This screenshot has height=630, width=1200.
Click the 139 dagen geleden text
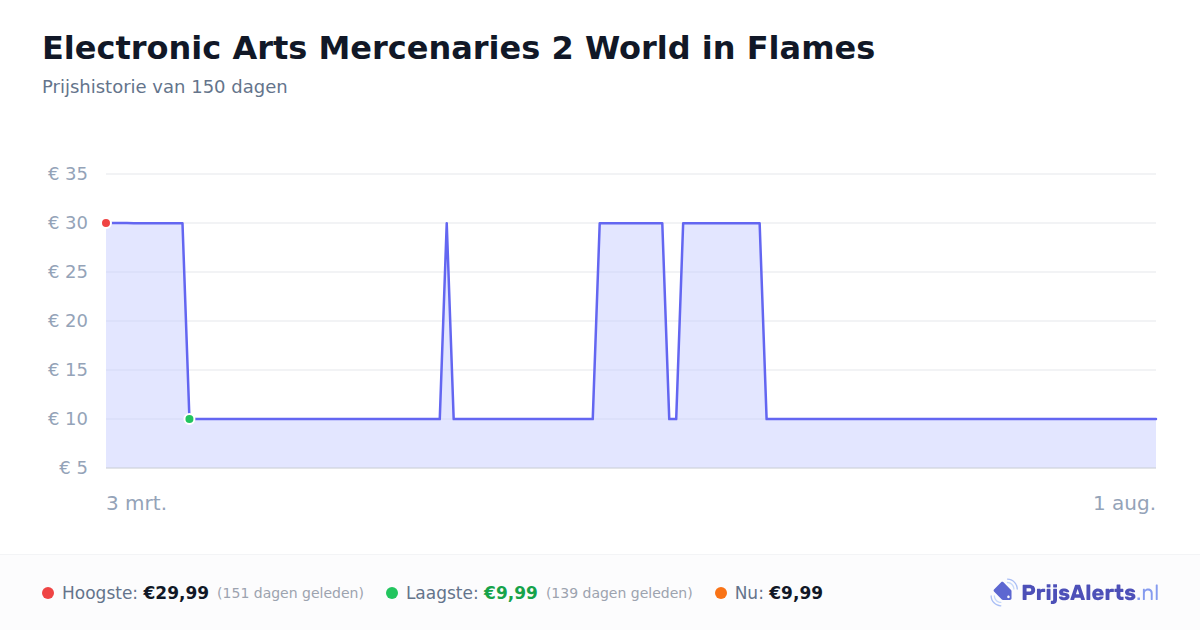(x=619, y=593)
